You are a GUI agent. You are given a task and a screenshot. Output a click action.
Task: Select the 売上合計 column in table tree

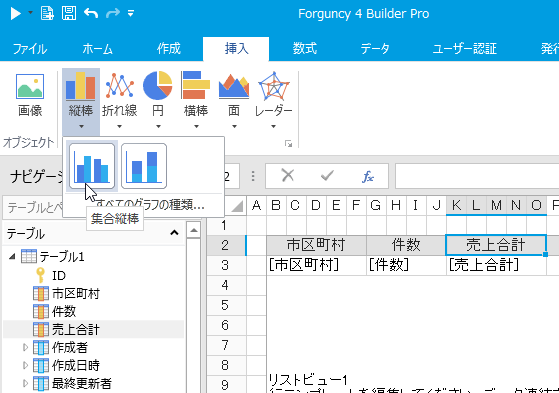76,329
